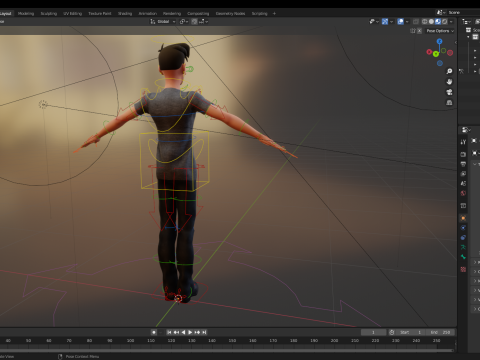Play the animation forward
480x360 pixels.
point(190,332)
